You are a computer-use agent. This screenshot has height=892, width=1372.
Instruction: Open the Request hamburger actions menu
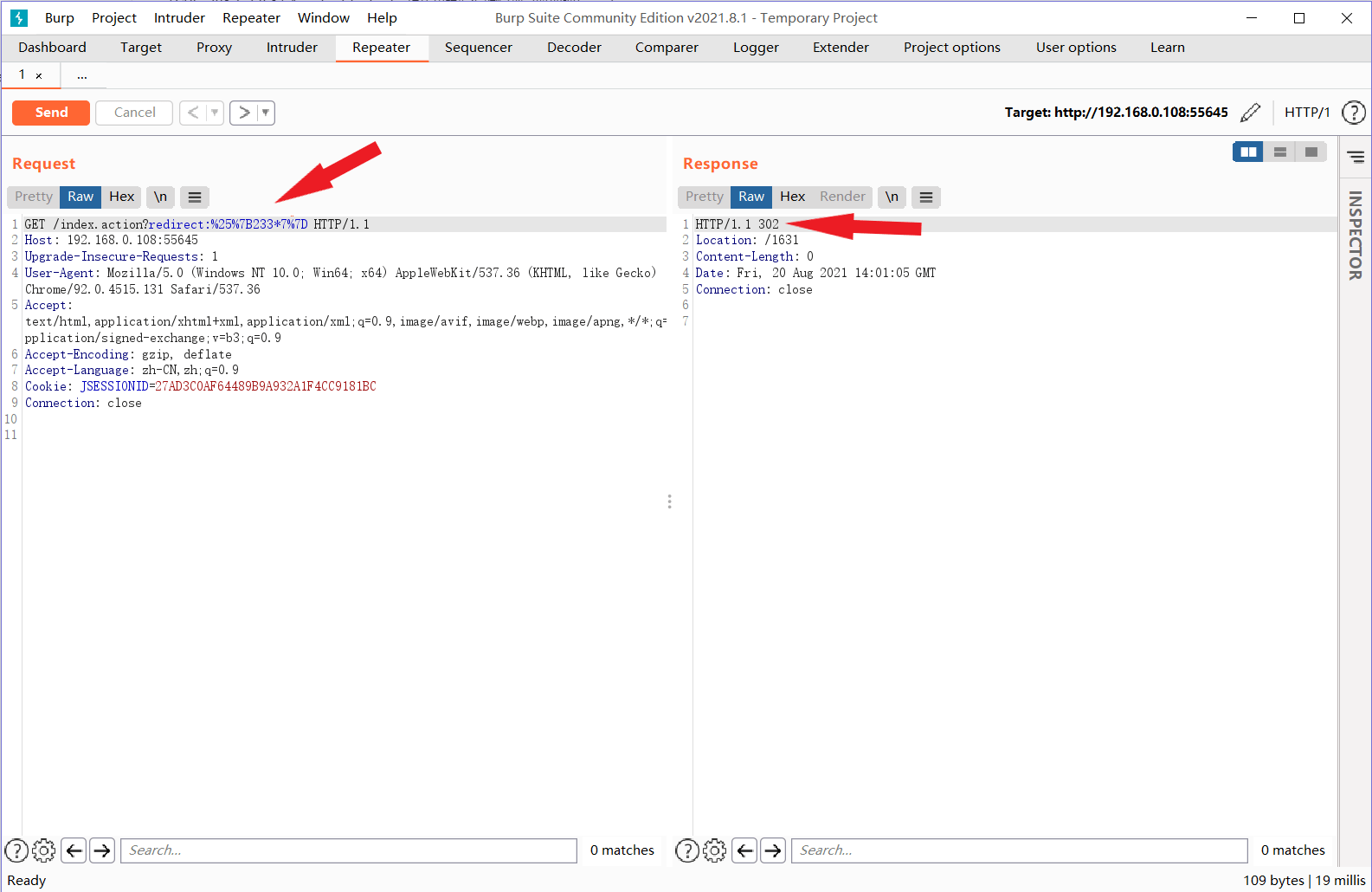tap(195, 197)
